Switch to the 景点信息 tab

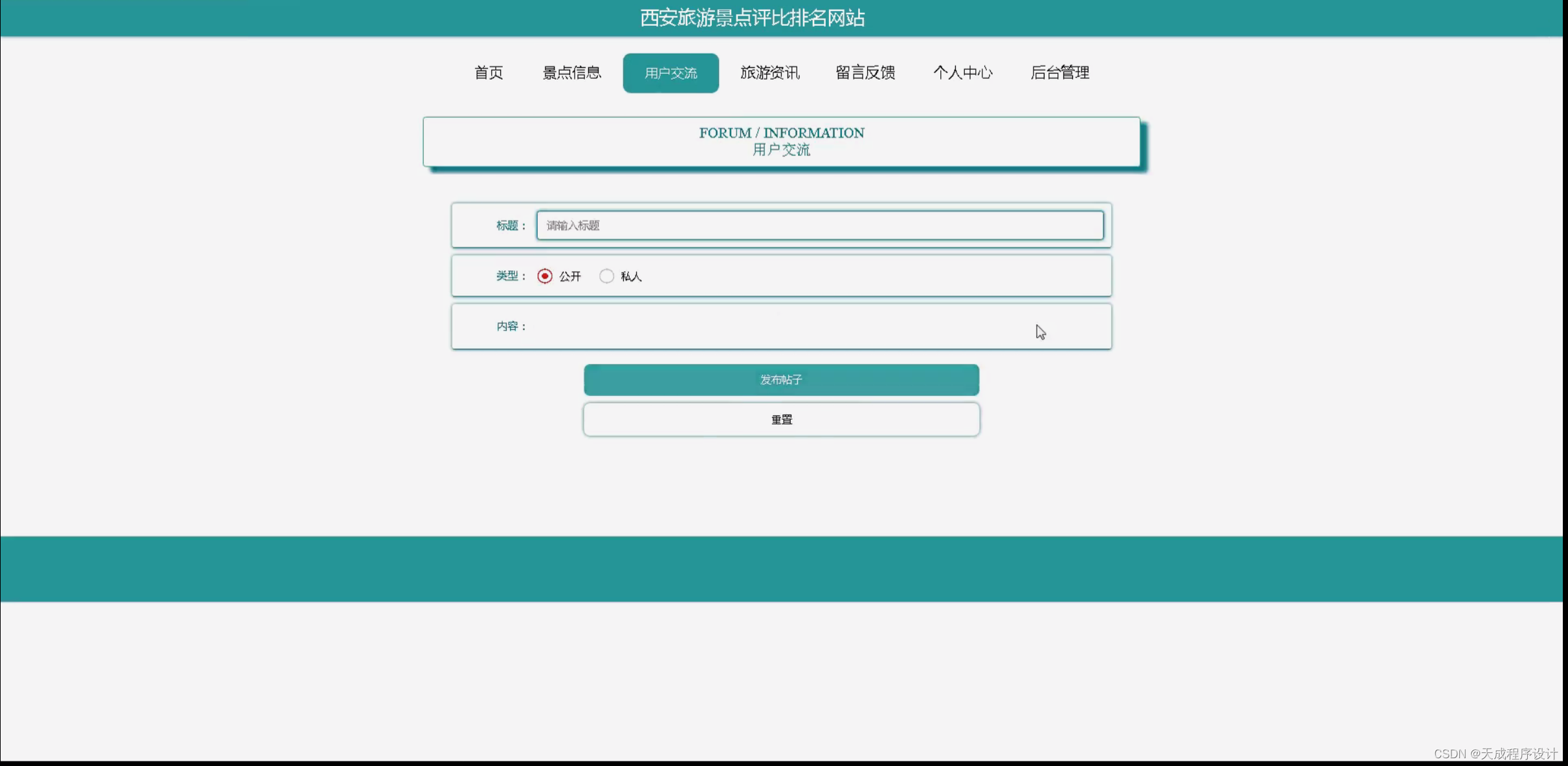(x=571, y=72)
